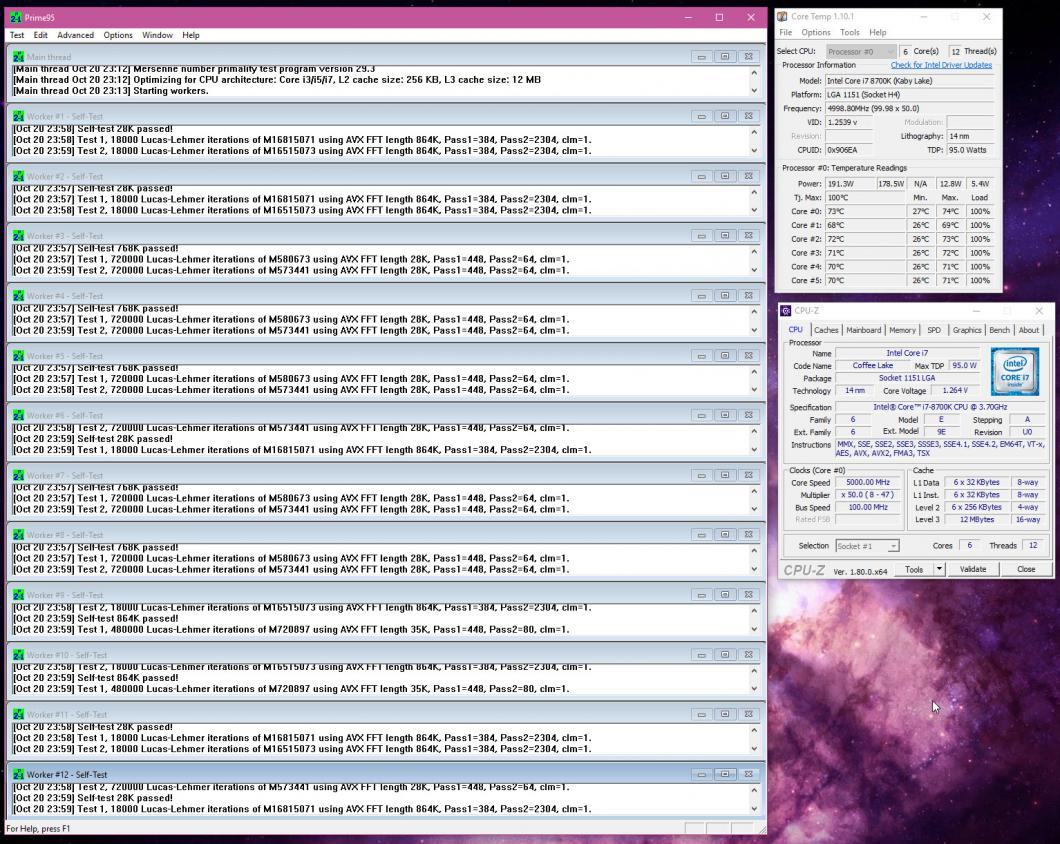Click the Core #0 temperature 73°C reading

865,212
